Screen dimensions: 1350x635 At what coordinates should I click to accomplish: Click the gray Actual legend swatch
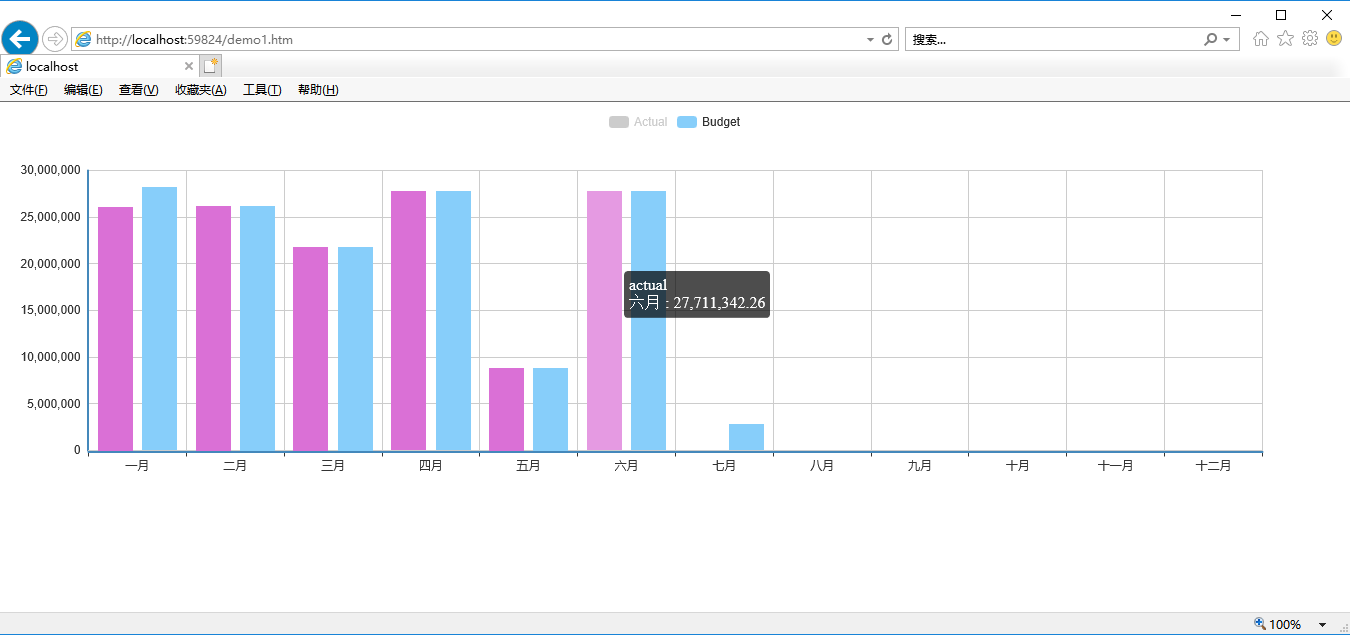(x=619, y=122)
